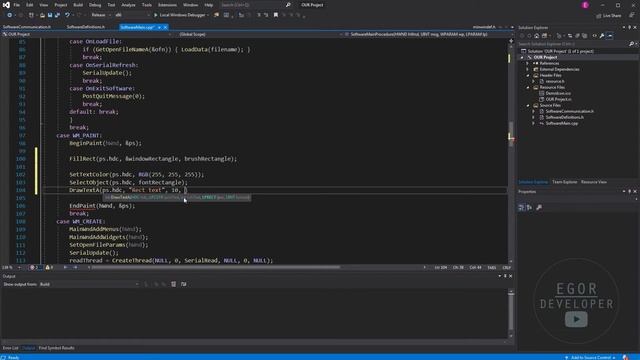Click Alphabetical sort icon in Properties panel

(529, 207)
